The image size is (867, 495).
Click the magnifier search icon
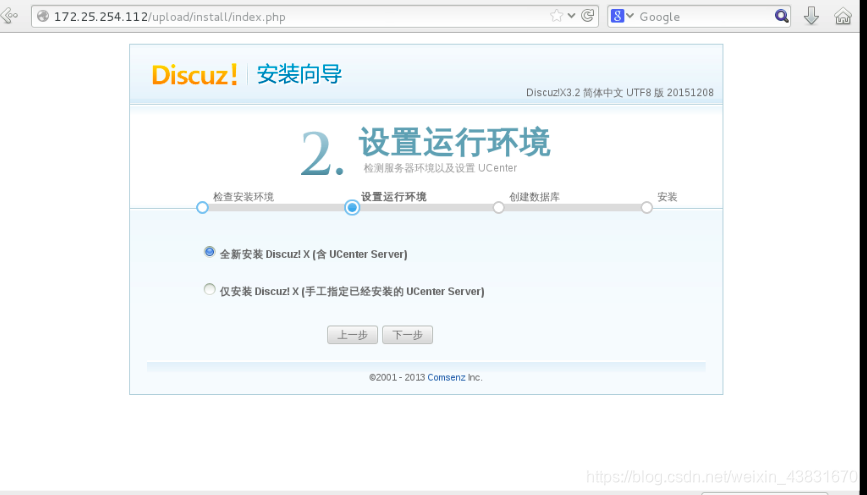(x=781, y=16)
